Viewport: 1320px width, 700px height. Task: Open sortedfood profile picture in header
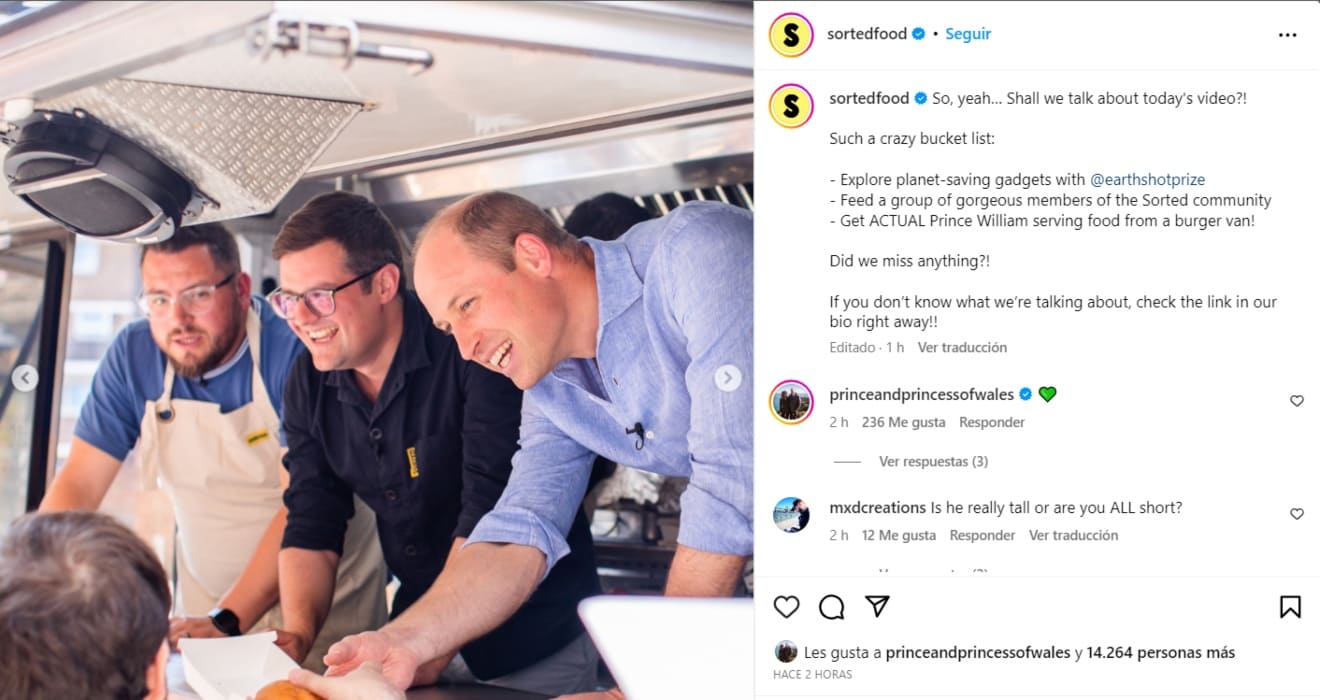click(x=790, y=35)
